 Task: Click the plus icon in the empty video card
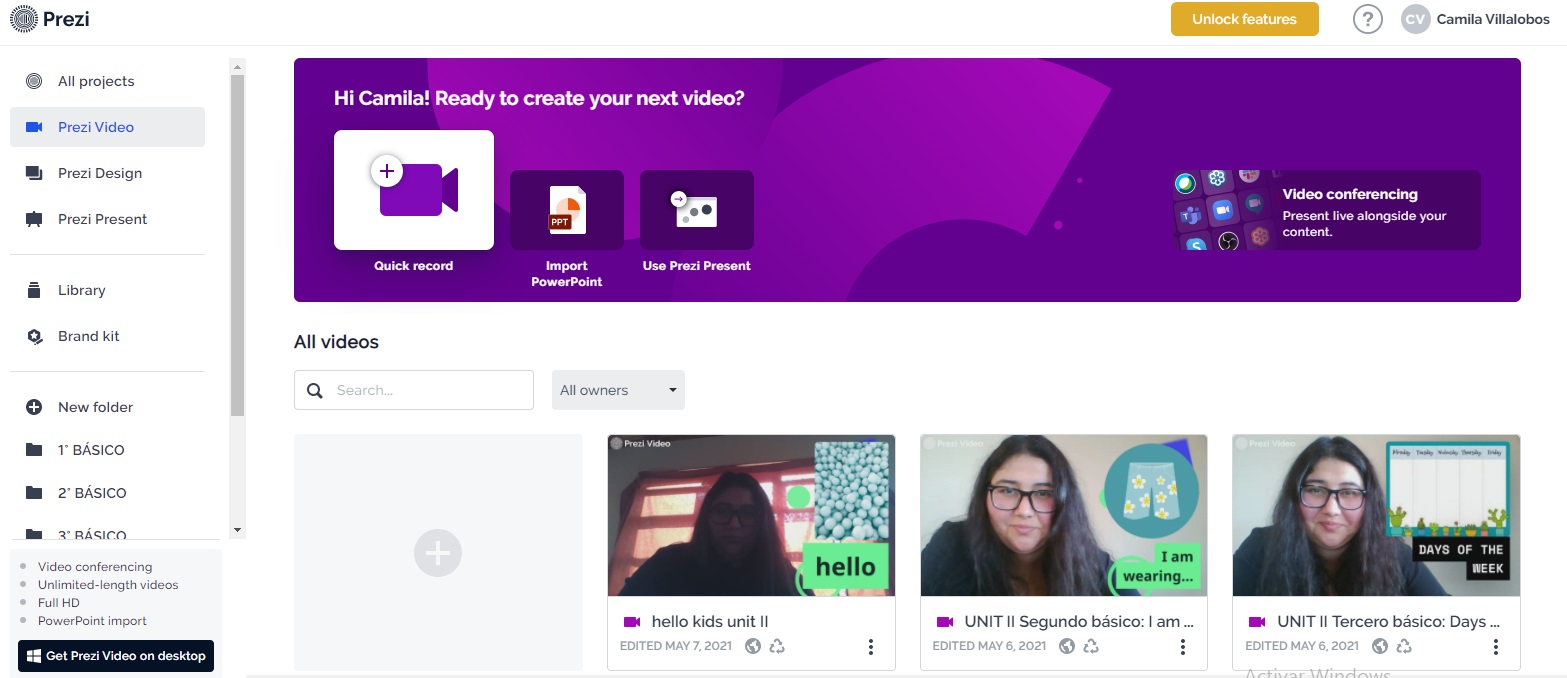[x=438, y=553]
